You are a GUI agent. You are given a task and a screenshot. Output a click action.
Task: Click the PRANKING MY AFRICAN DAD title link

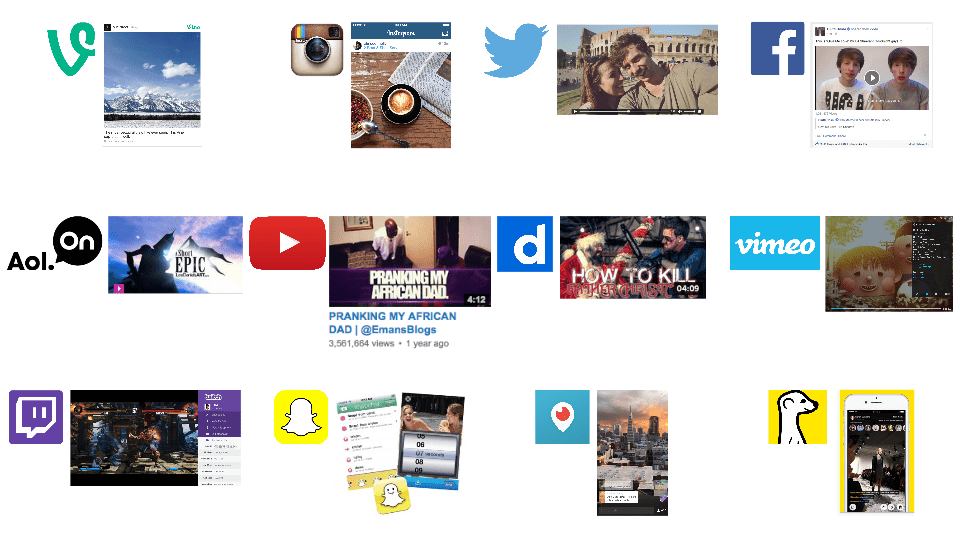pyautogui.click(x=392, y=323)
